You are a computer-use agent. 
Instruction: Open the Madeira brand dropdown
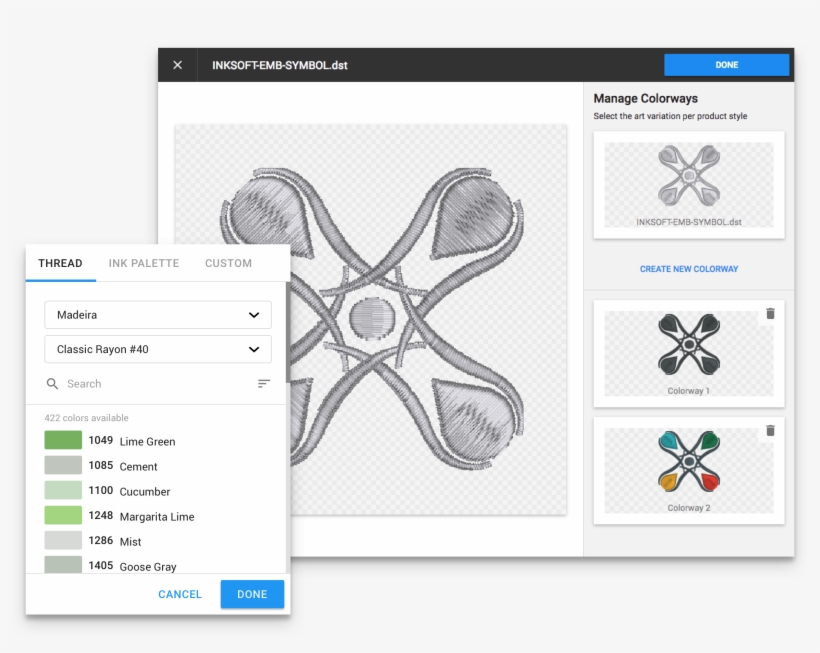point(157,314)
